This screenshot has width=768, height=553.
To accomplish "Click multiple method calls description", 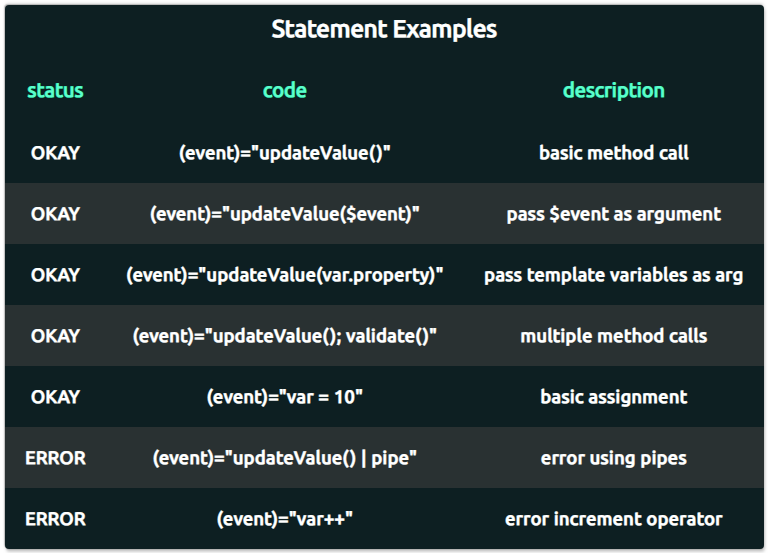I will click(614, 336).
